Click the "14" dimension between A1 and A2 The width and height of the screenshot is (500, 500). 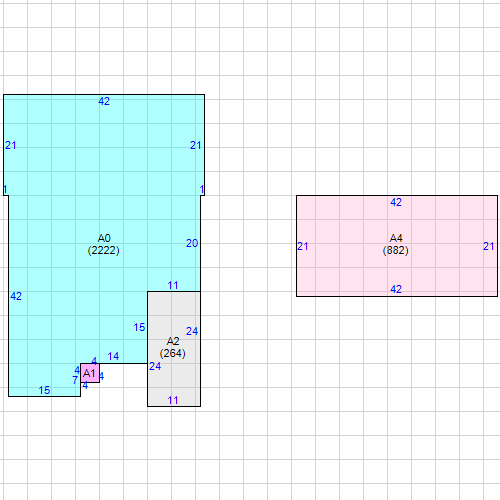[x=113, y=356]
